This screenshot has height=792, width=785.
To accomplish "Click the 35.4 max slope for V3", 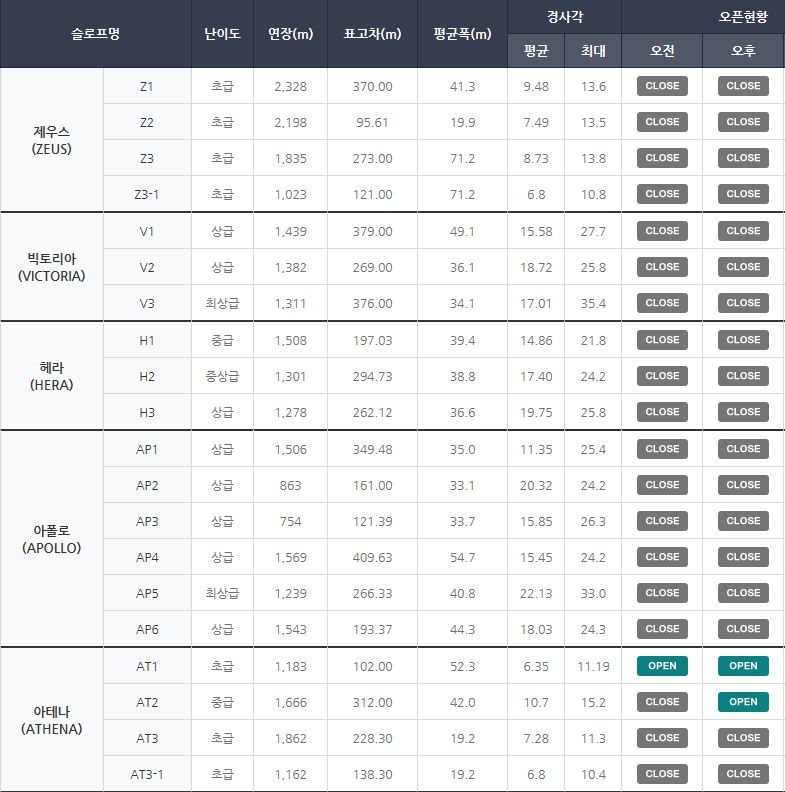I will (x=593, y=303).
